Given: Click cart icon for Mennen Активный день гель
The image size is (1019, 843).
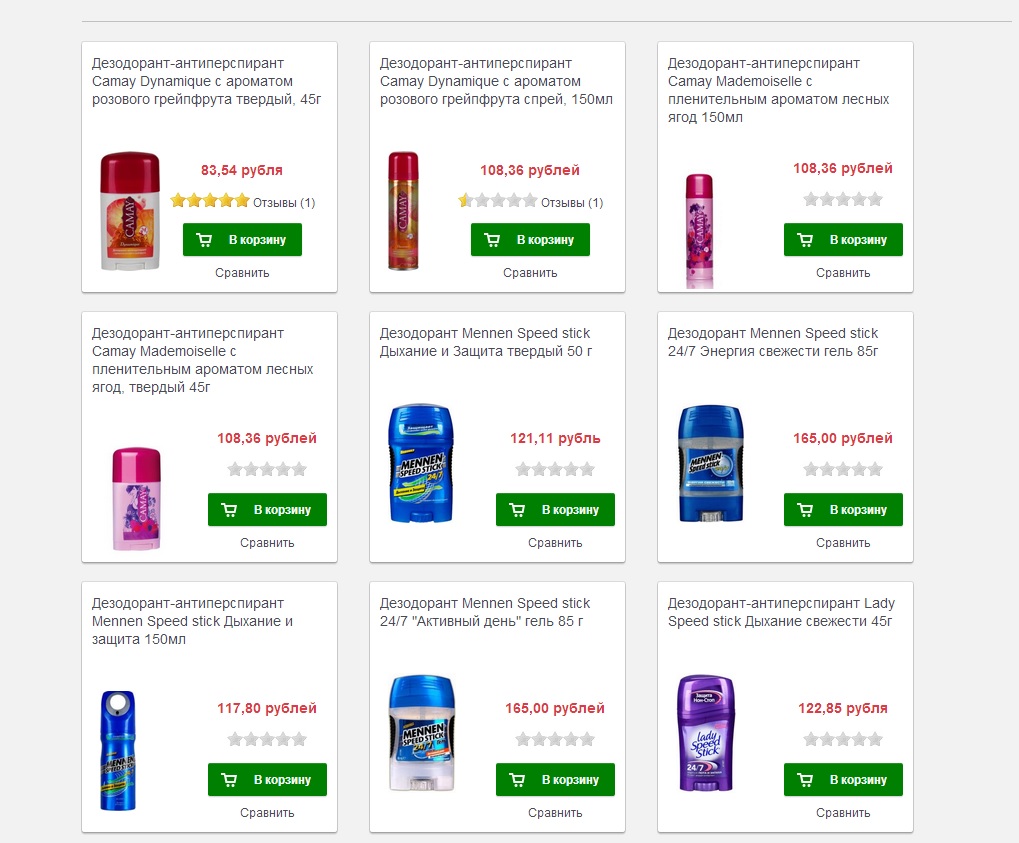Looking at the screenshot, I should tap(517, 779).
